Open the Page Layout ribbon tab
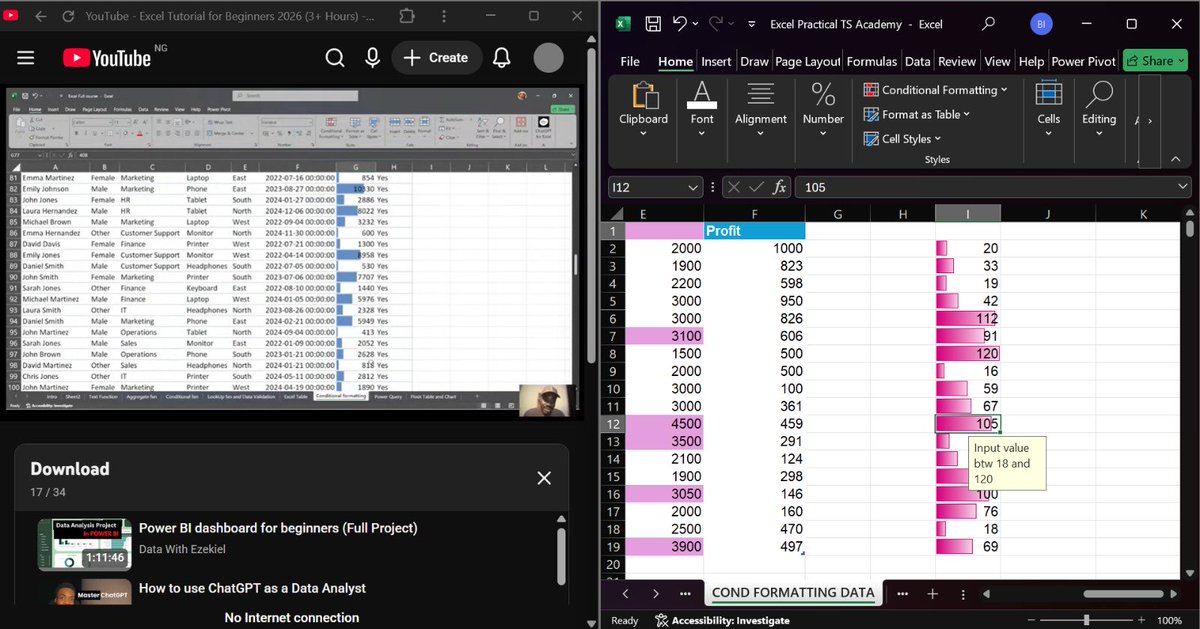The image size is (1200, 629). click(x=808, y=61)
